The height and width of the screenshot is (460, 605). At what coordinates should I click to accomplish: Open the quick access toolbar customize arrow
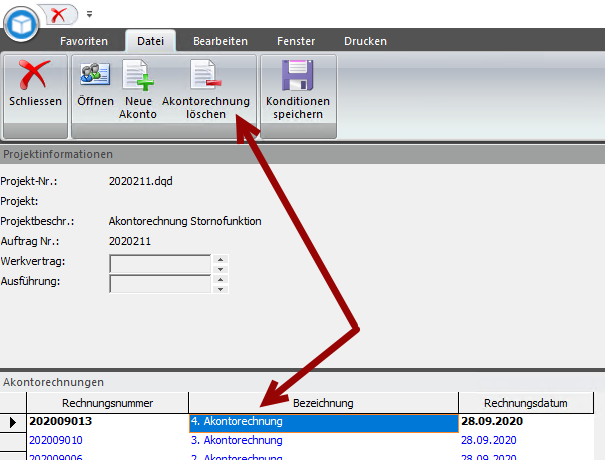(x=88, y=15)
